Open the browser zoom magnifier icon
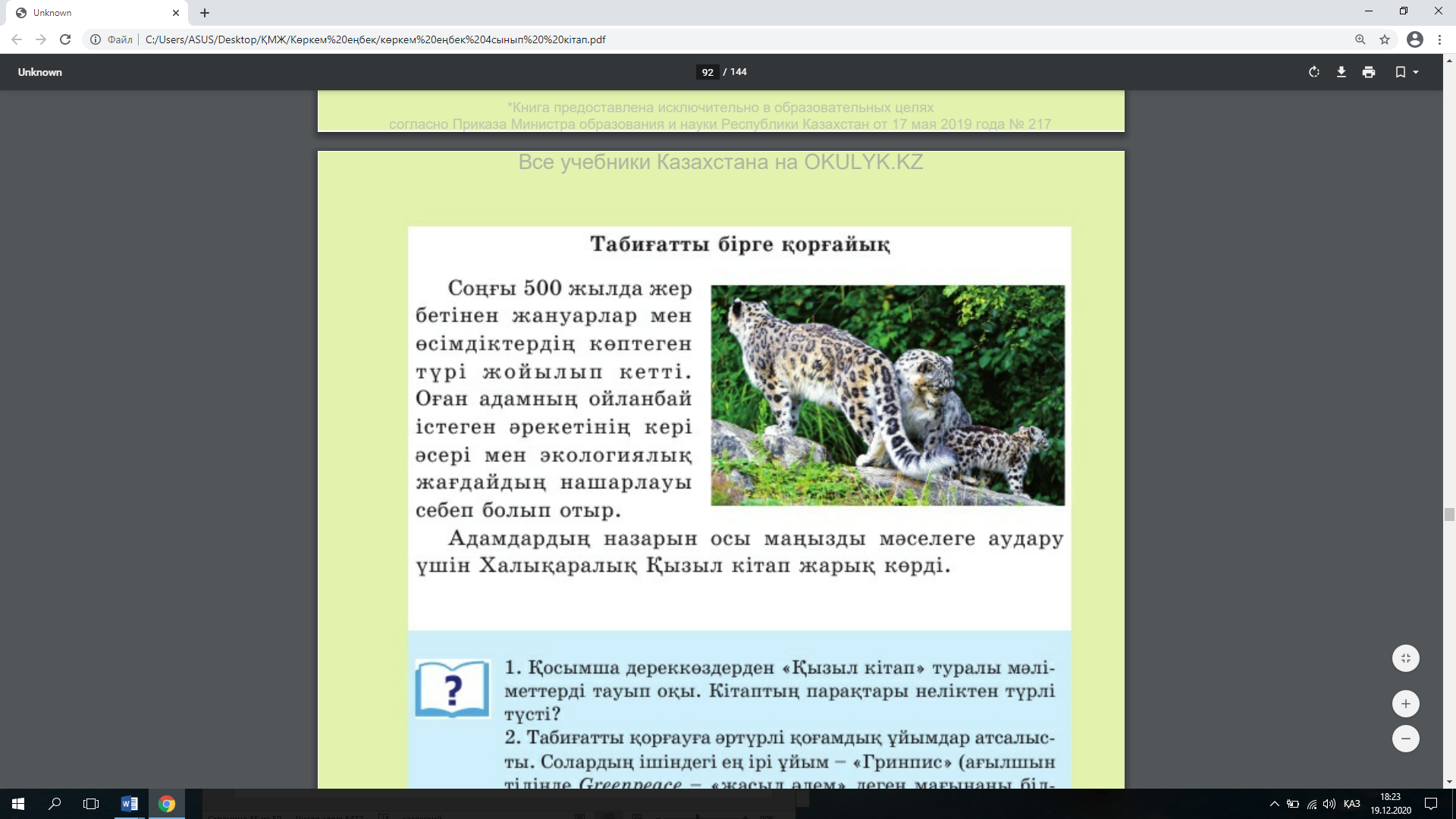This screenshot has height=819, width=1456. [x=1360, y=39]
